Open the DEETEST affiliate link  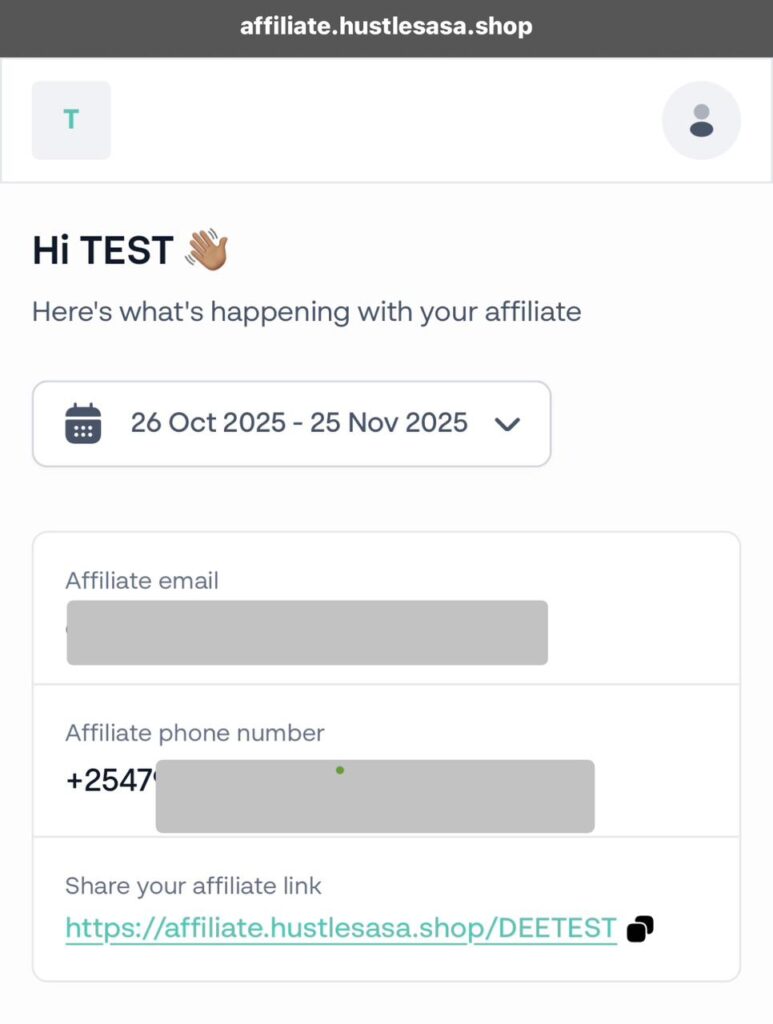(340, 929)
